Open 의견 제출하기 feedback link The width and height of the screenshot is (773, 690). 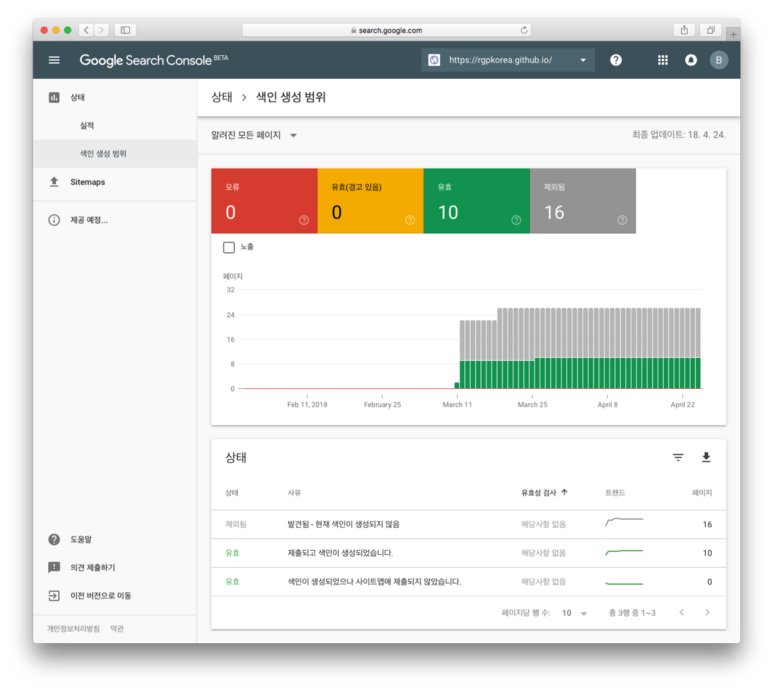[x=92, y=567]
